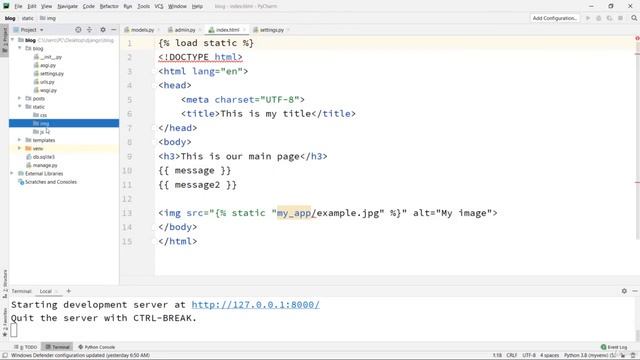The image size is (640, 360).
Task: Select the css folder under static
Action: [40, 116]
